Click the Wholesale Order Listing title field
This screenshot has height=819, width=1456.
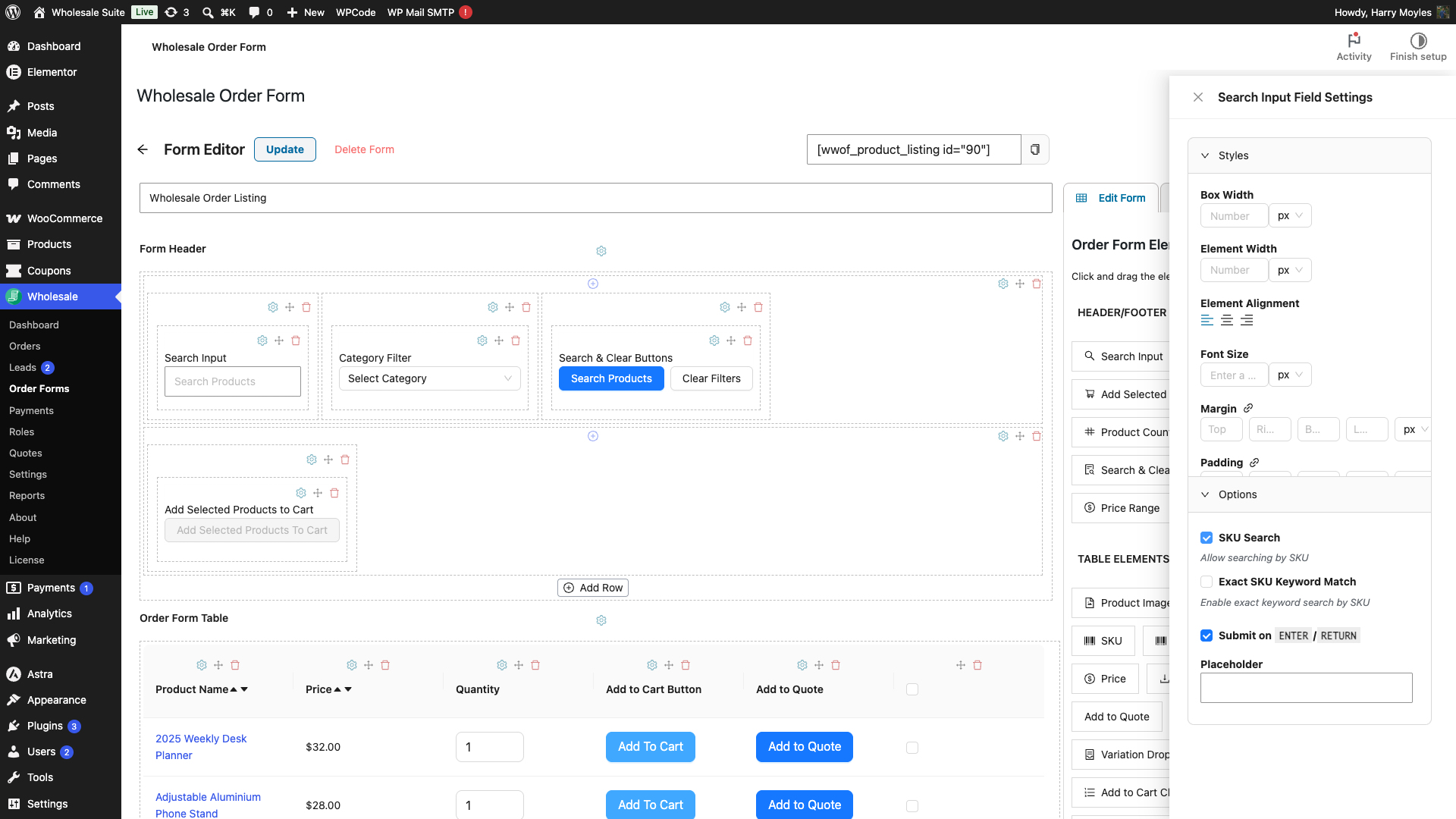(x=596, y=198)
